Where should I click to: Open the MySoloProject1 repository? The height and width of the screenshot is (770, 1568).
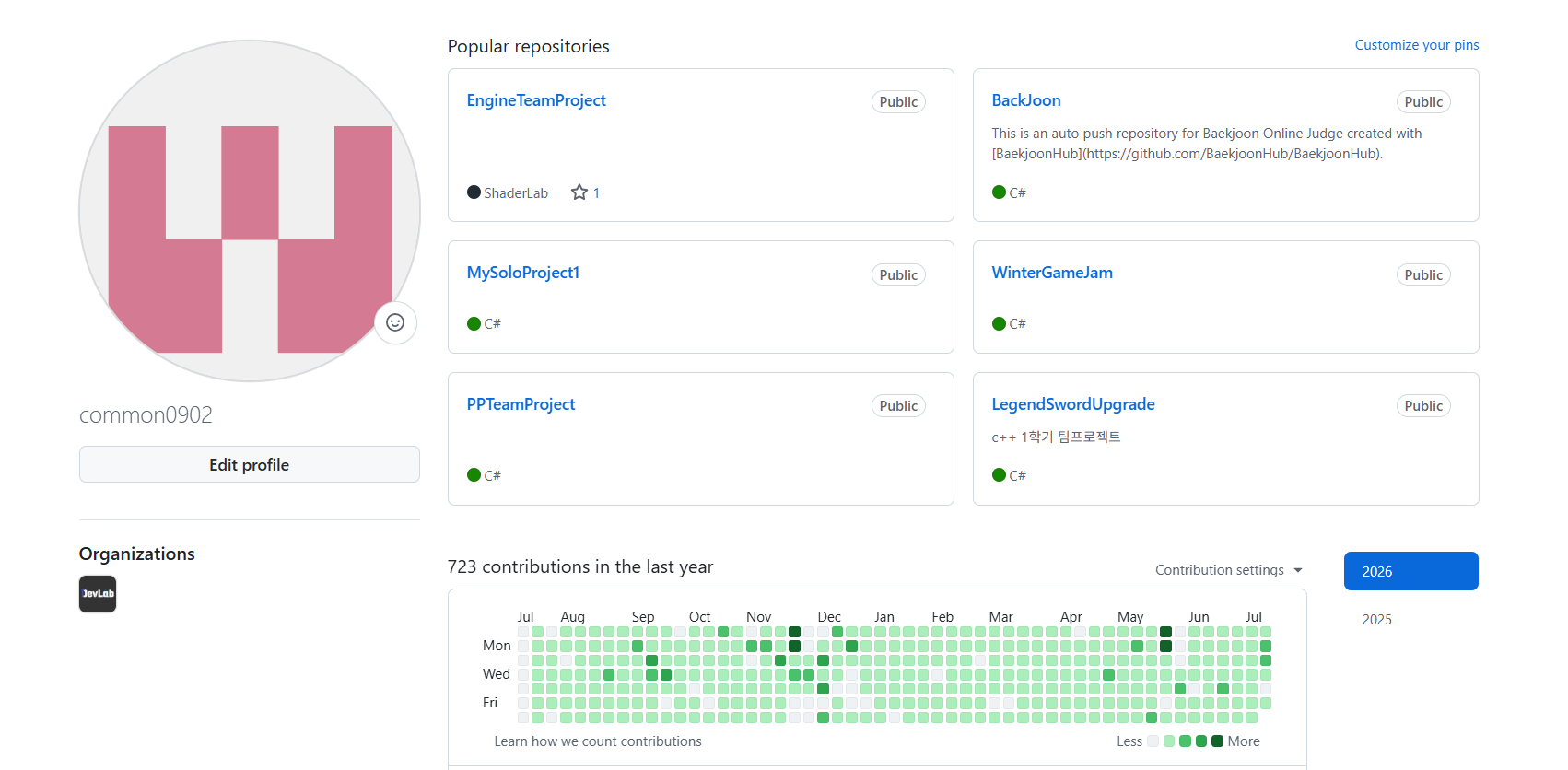[x=523, y=273]
